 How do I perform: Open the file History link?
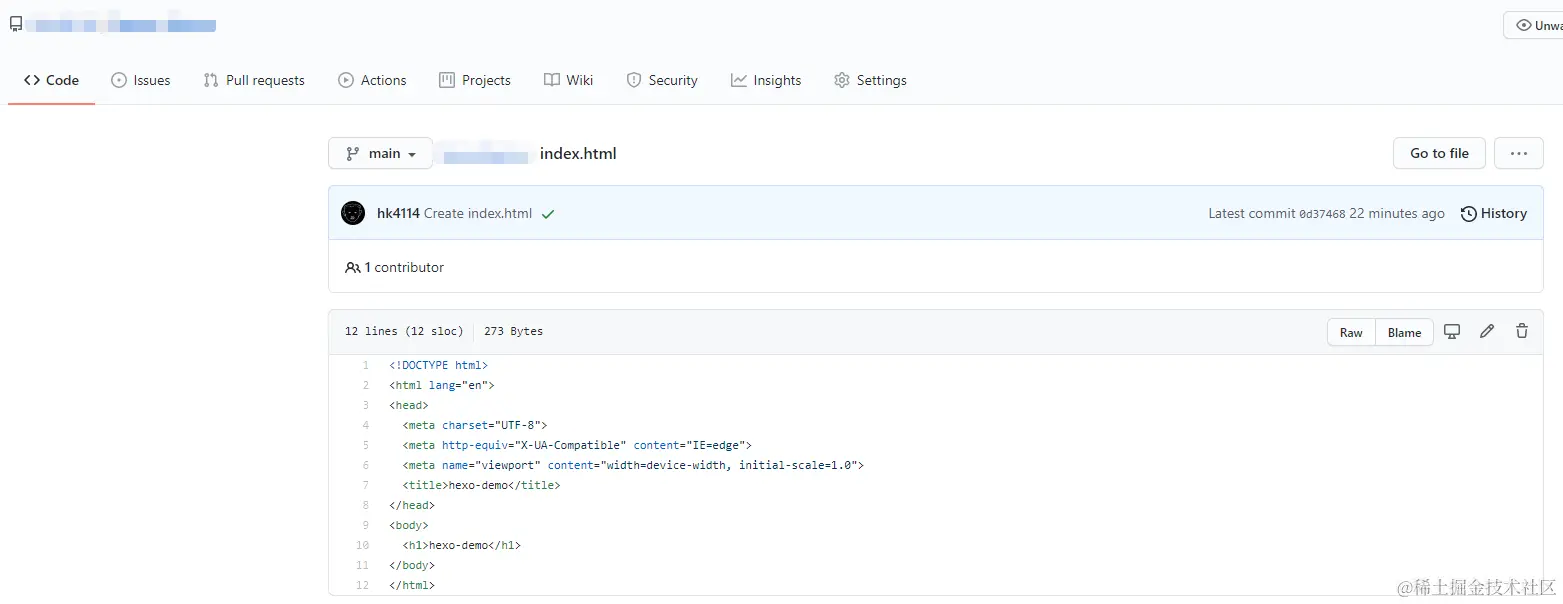tap(1494, 213)
